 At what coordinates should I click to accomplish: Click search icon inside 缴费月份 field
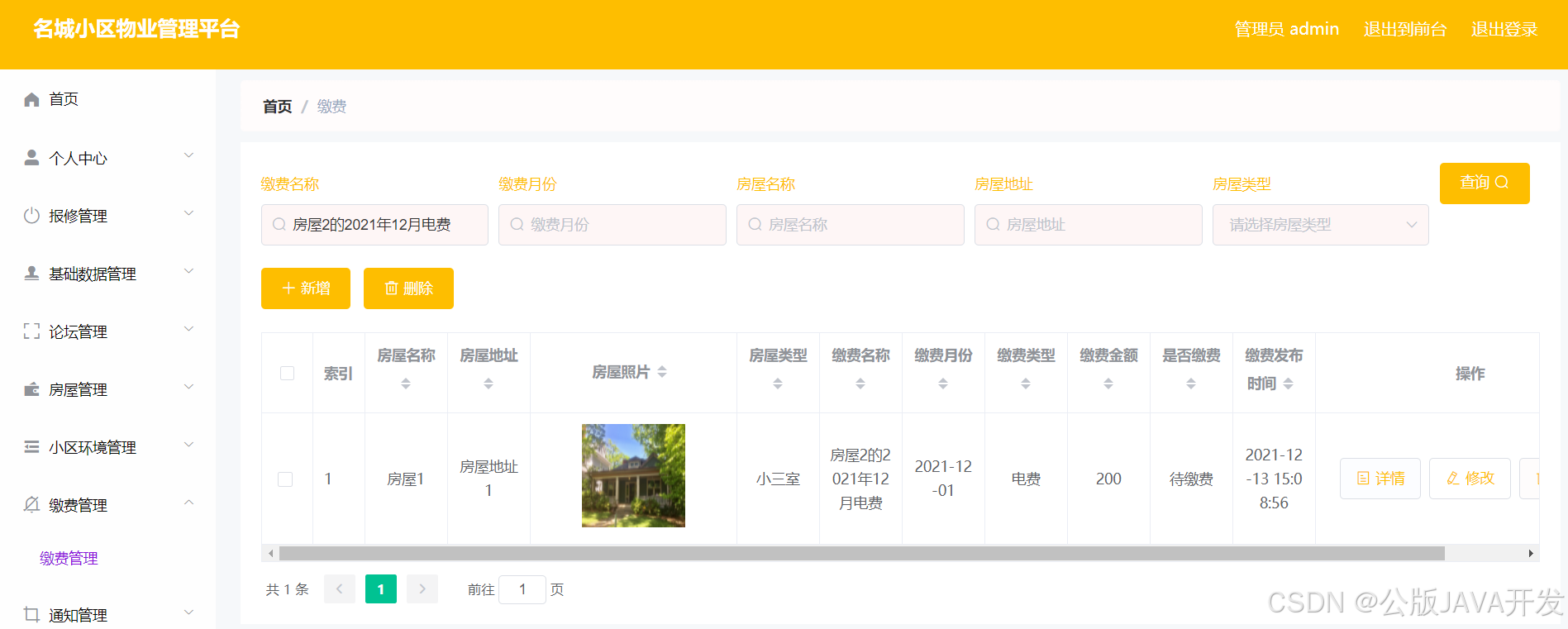pyautogui.click(x=517, y=225)
